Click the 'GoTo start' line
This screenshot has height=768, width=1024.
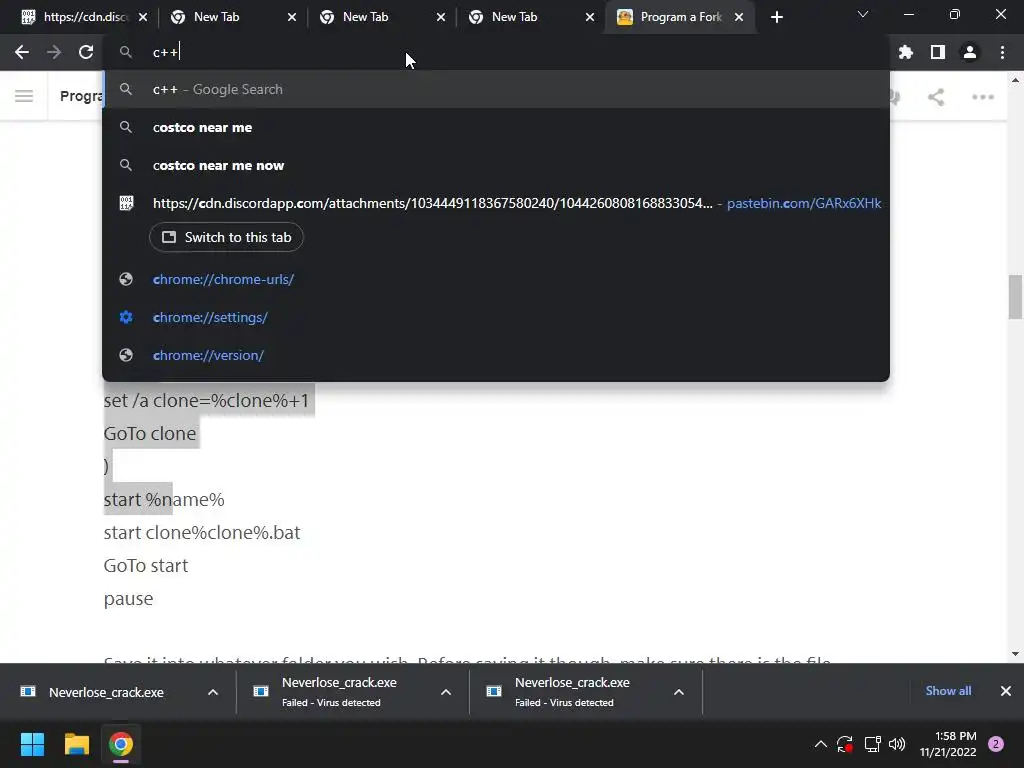pos(146,566)
